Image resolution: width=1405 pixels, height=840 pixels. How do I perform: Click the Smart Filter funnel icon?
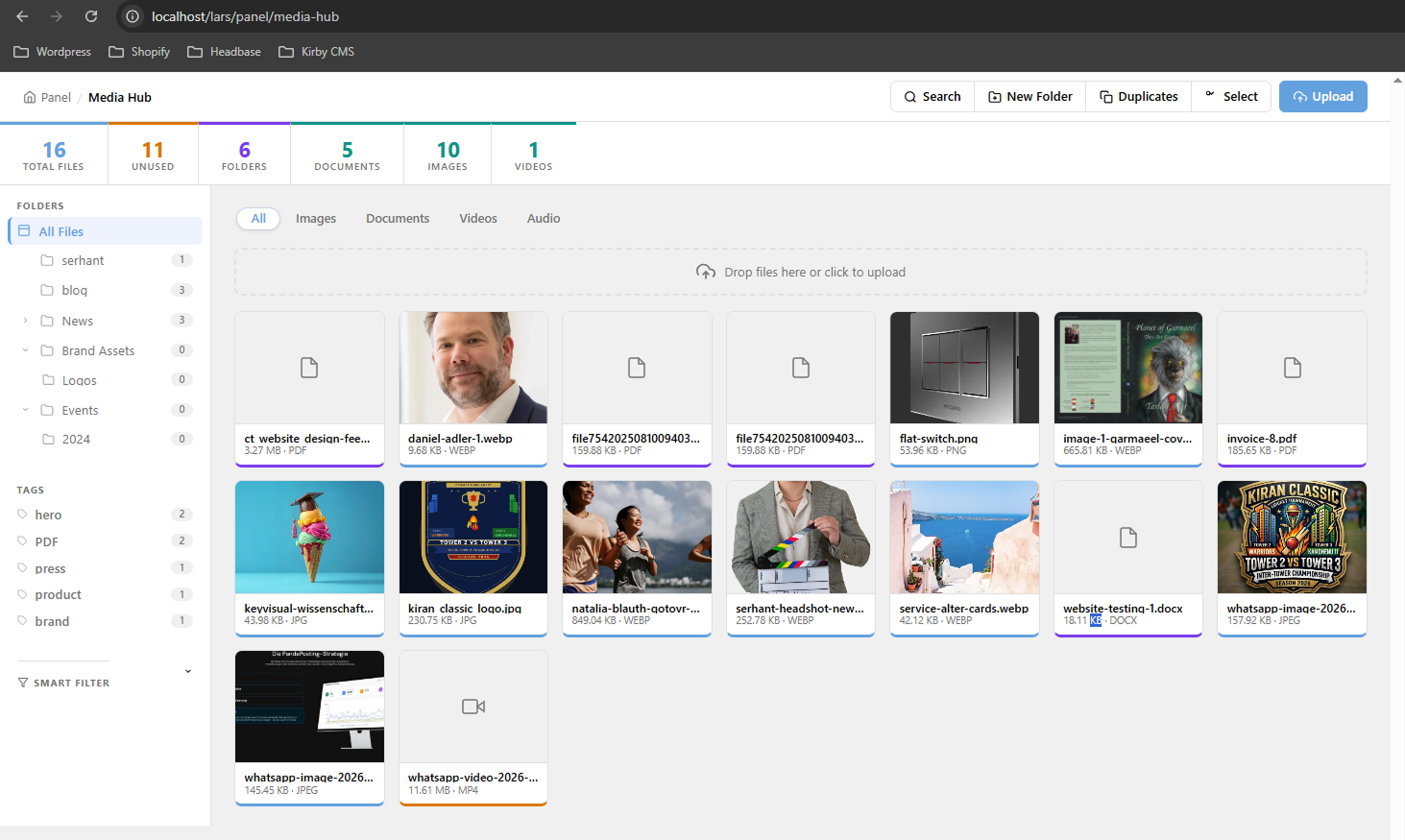(23, 683)
